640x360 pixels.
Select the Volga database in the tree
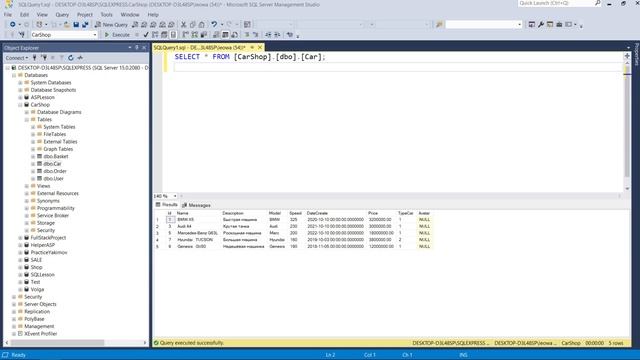pos(37,290)
